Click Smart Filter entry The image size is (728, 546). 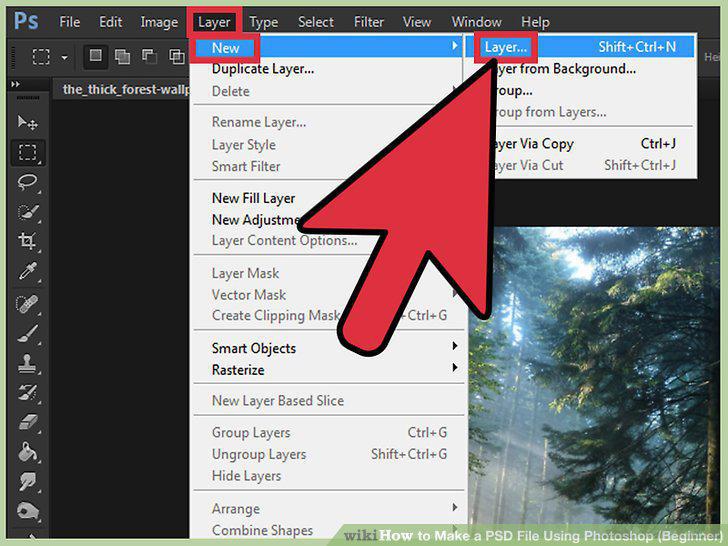click(328, 166)
